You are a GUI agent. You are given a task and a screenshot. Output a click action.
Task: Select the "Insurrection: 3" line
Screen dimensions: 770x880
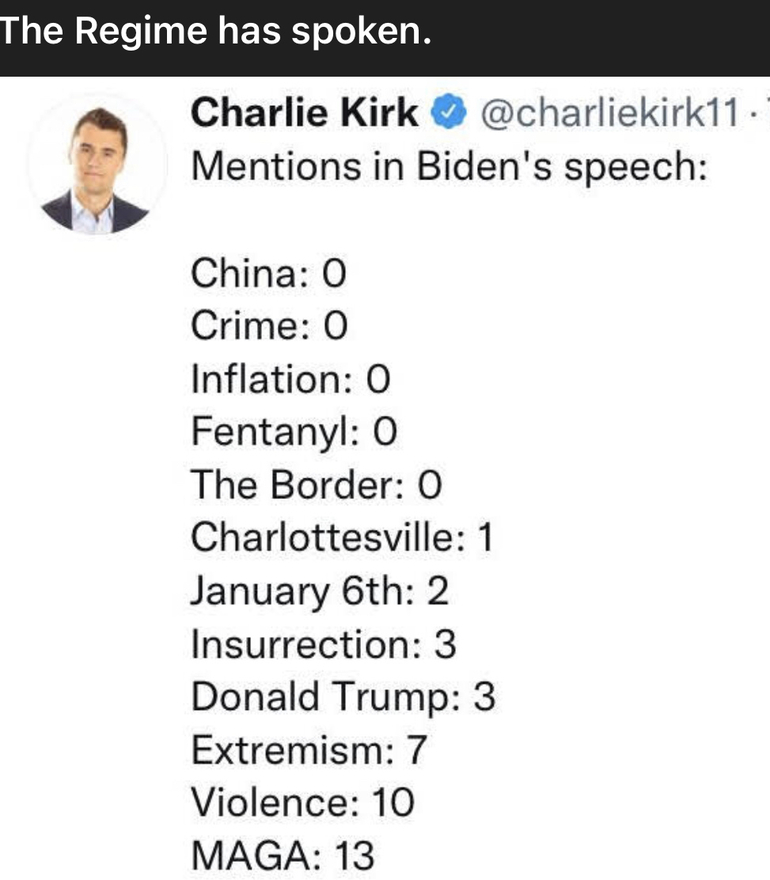click(323, 644)
